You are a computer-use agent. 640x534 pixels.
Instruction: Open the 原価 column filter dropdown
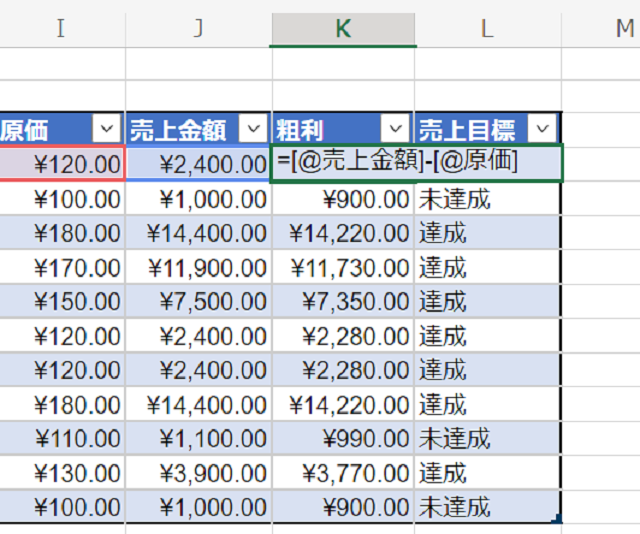107,129
